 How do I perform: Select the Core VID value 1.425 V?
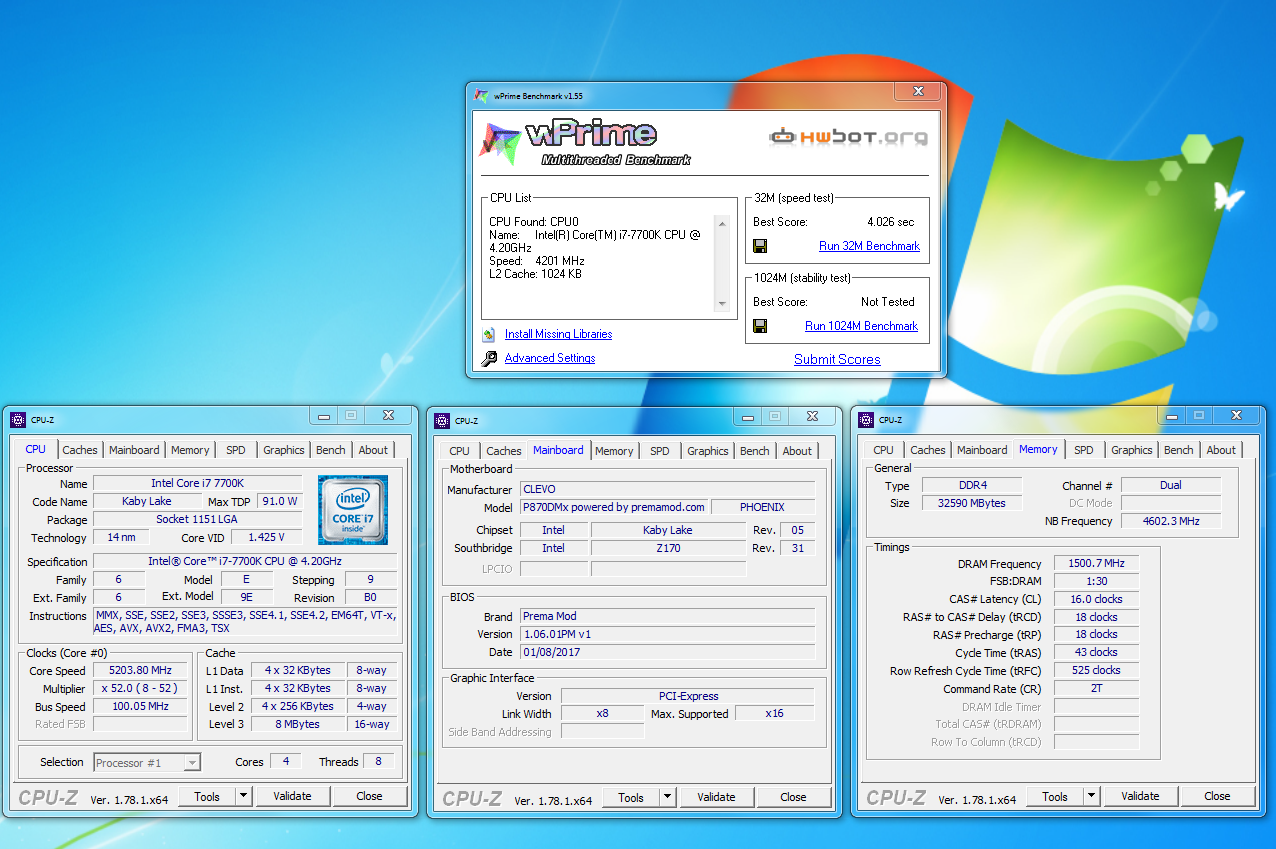pos(266,537)
